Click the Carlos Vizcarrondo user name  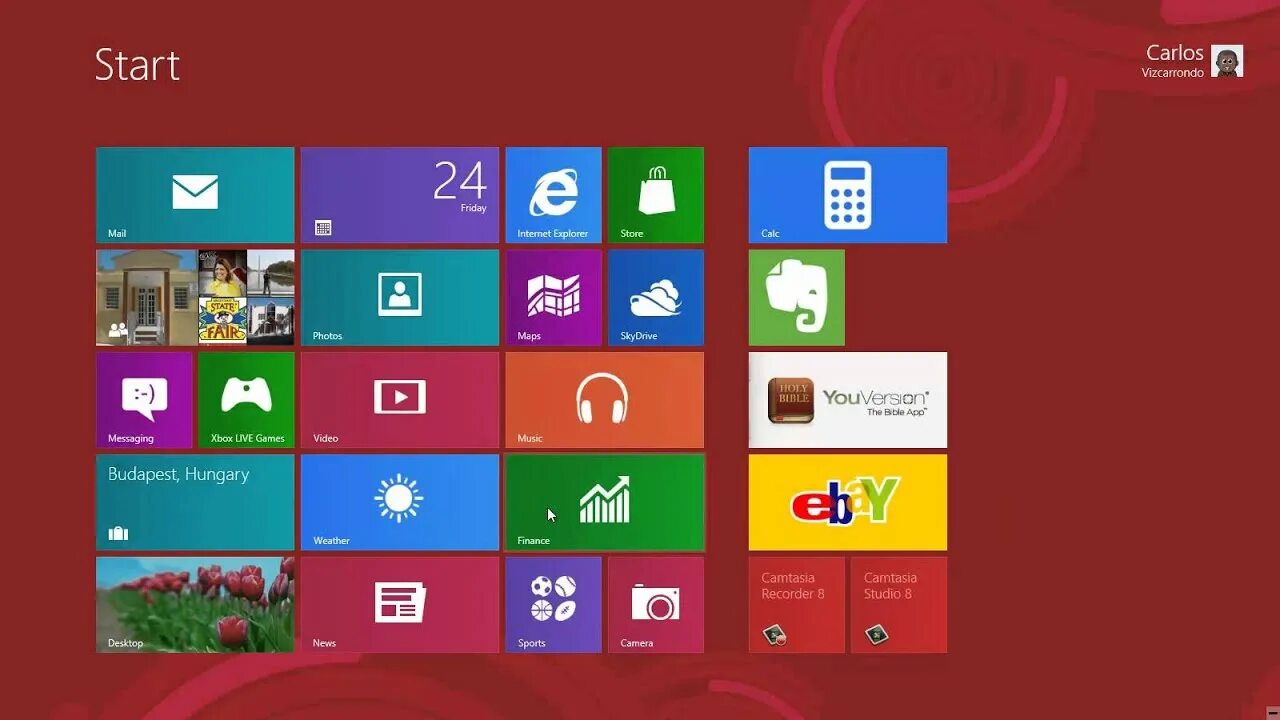[1173, 60]
